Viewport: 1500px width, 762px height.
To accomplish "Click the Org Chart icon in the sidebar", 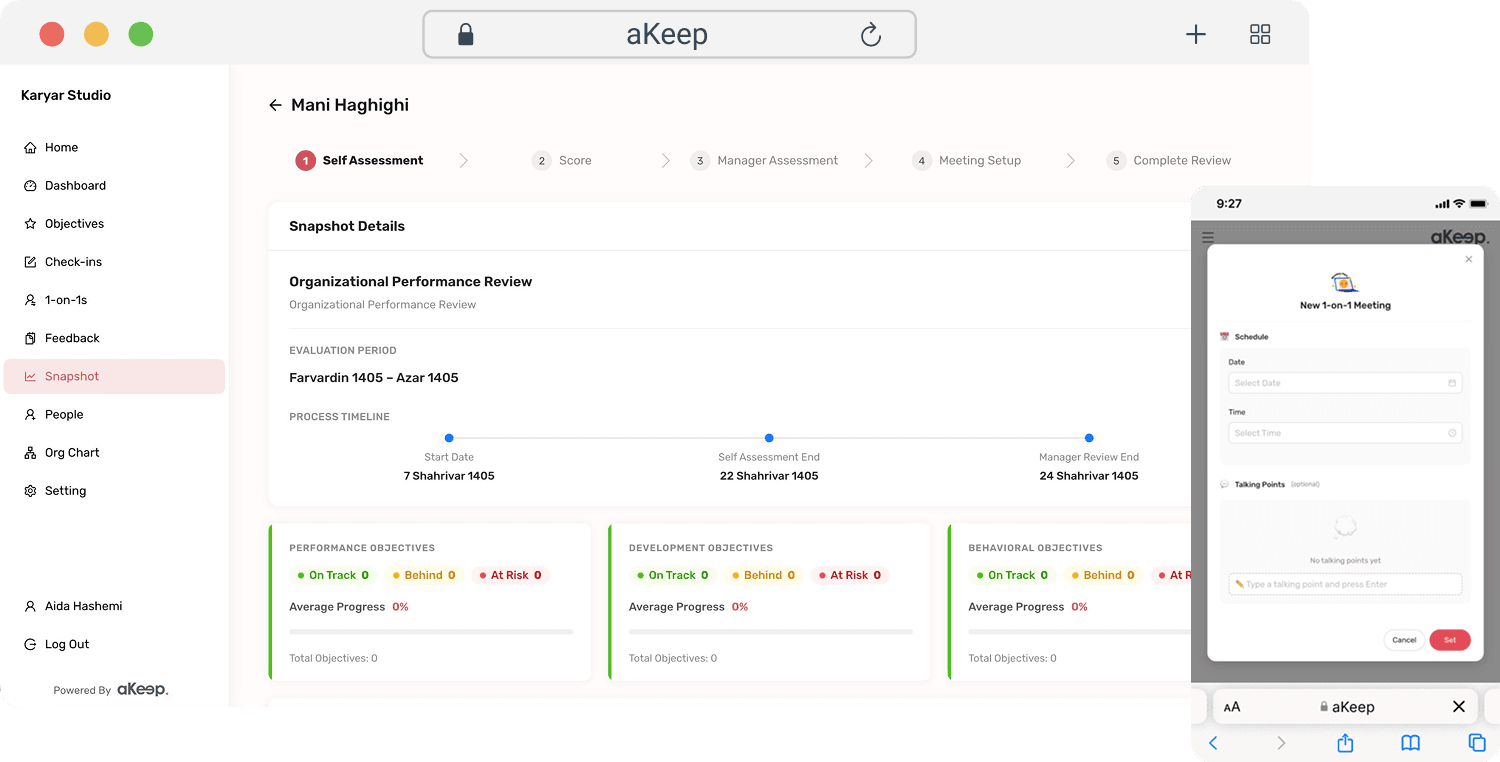I will coord(30,453).
